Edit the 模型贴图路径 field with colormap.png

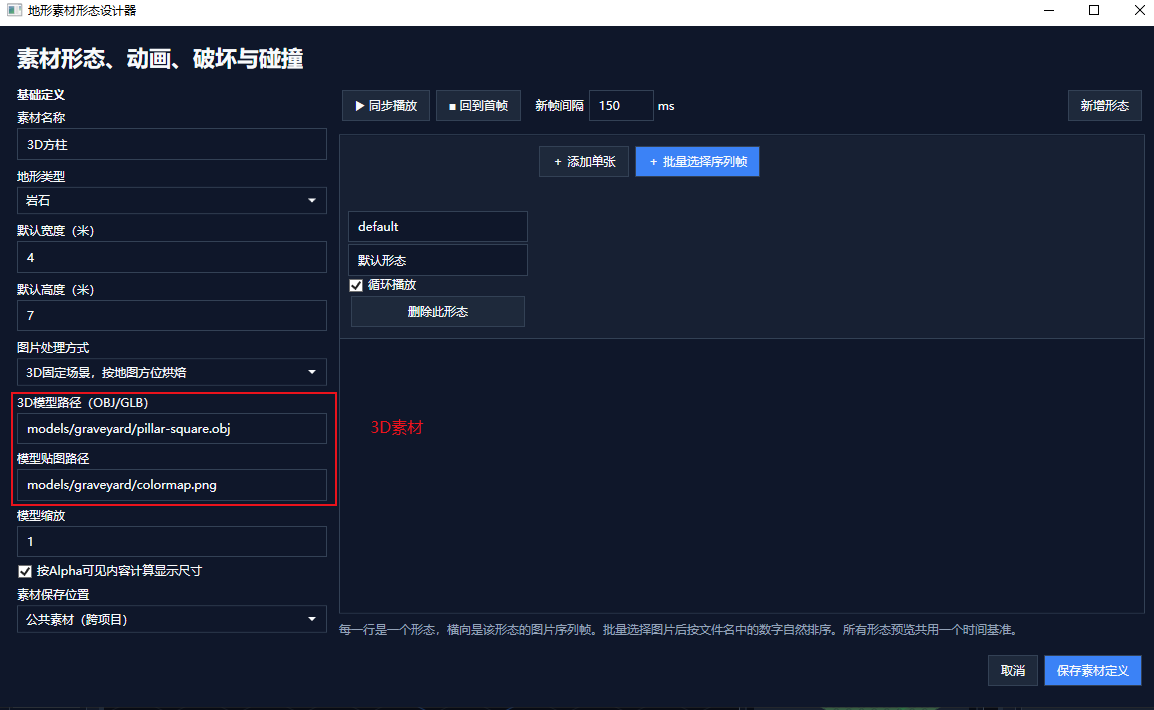click(171, 485)
